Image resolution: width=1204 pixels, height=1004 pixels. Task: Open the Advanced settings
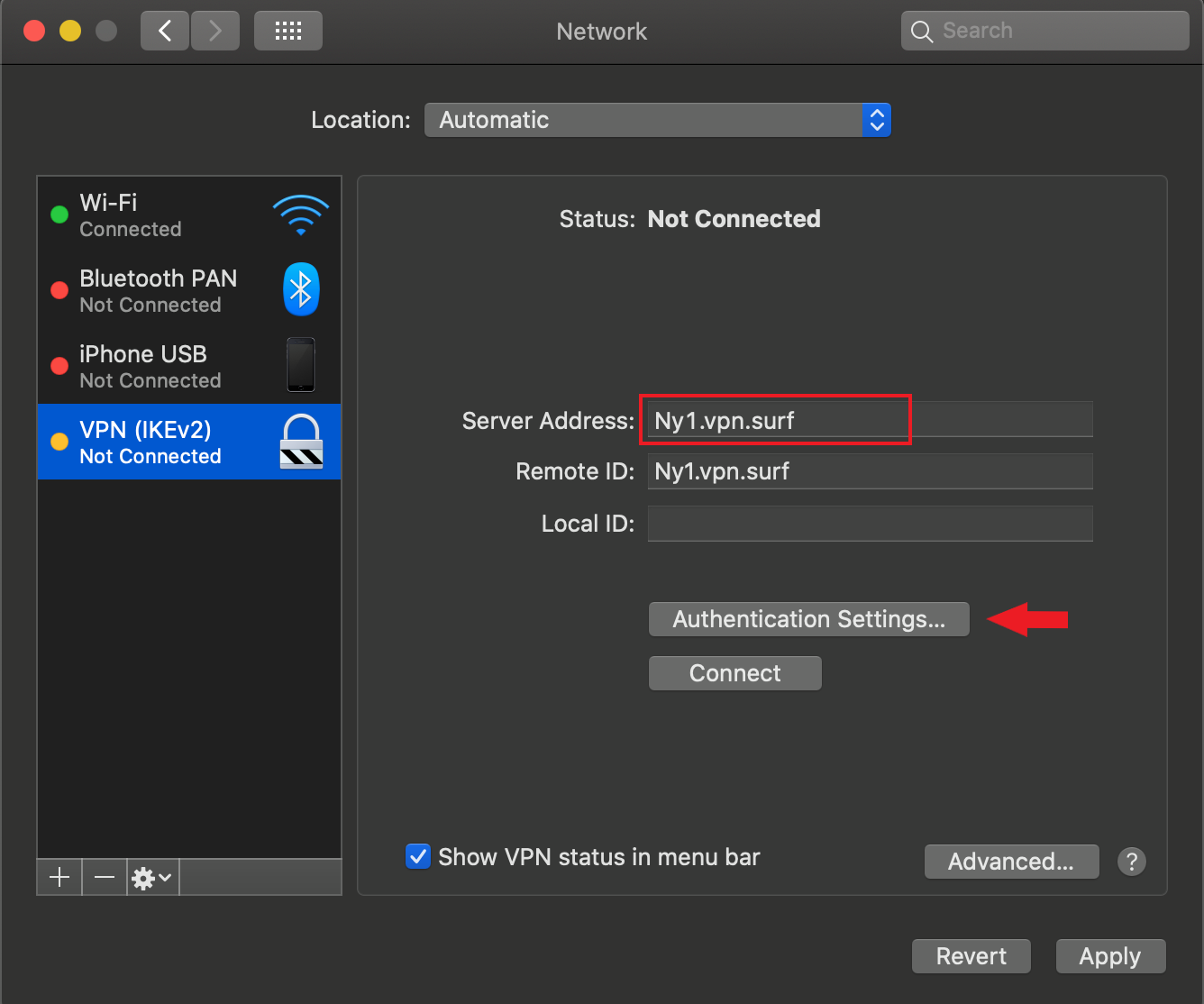pyautogui.click(x=1011, y=862)
